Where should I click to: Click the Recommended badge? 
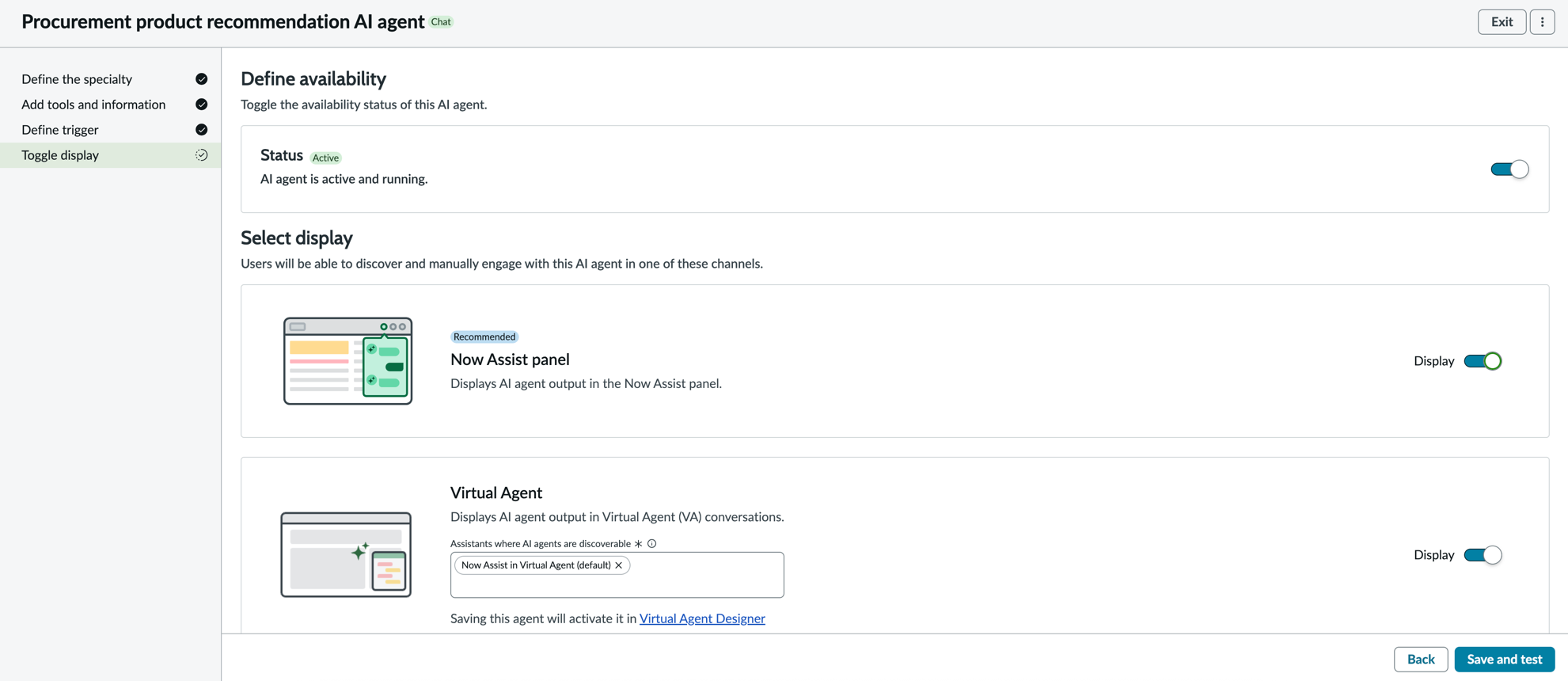coord(484,337)
